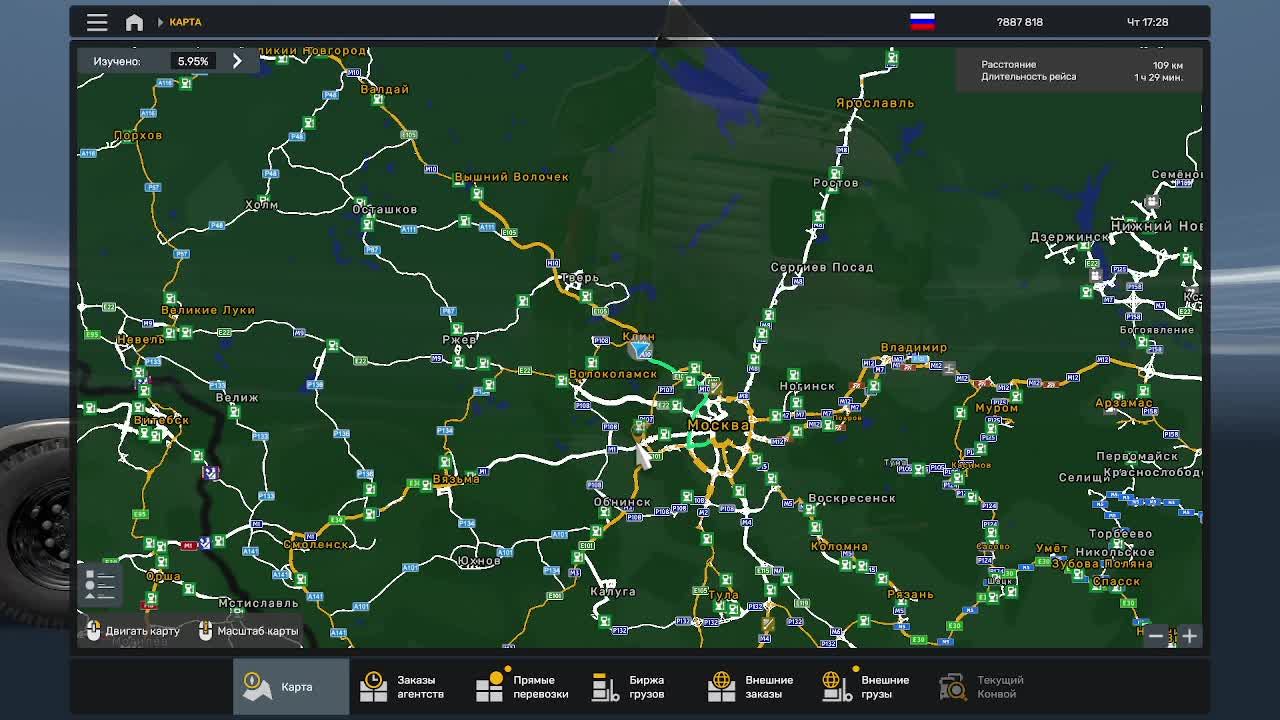This screenshot has height=720, width=1280.
Task: Click the Валдай city label
Action: (x=384, y=89)
